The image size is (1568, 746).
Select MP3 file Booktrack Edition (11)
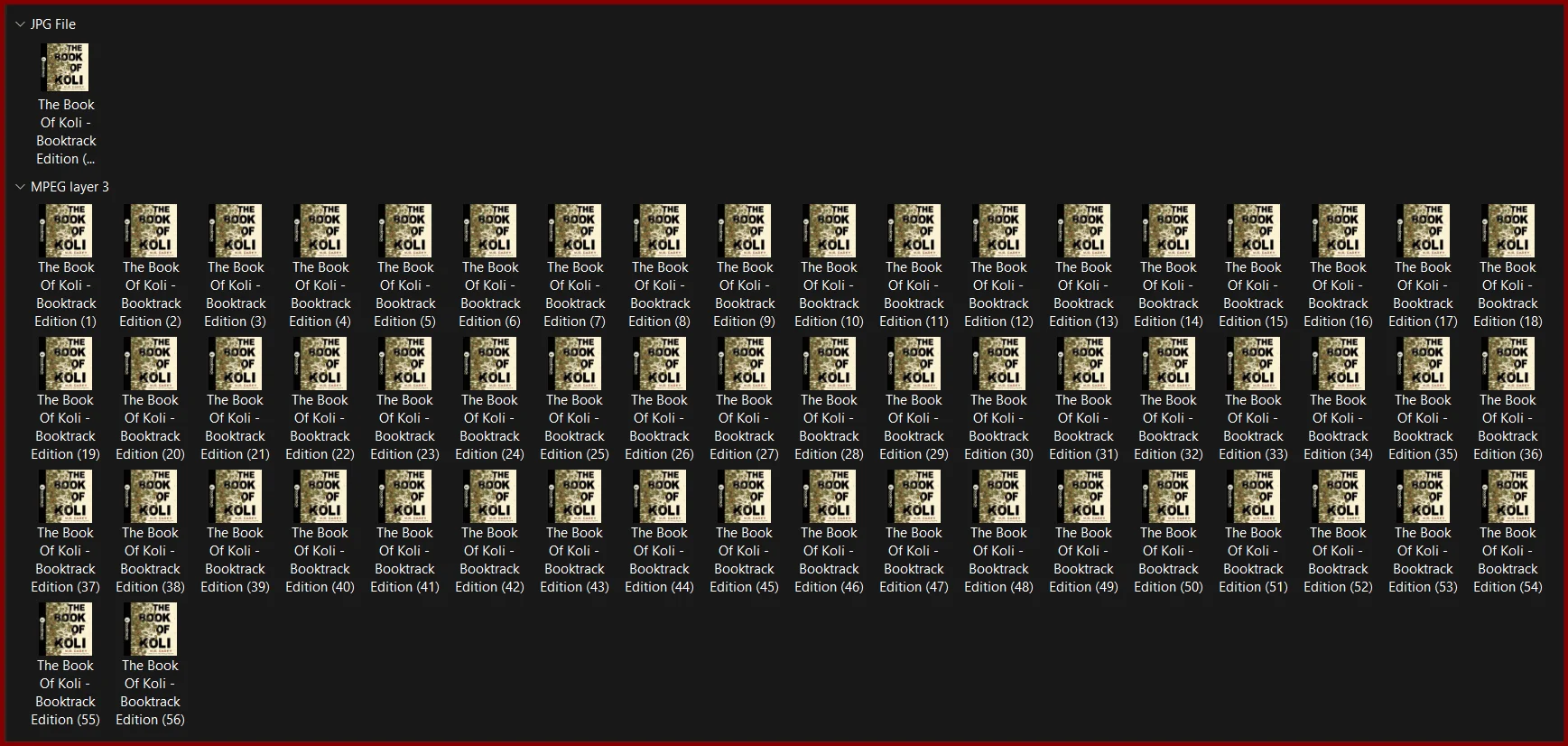914,267
